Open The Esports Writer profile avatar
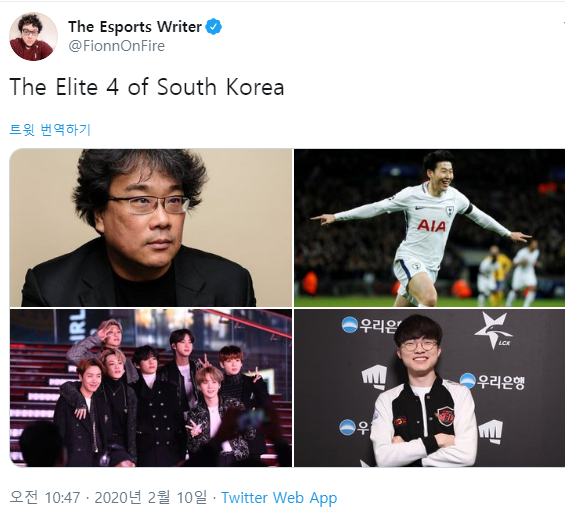 pos(33,36)
